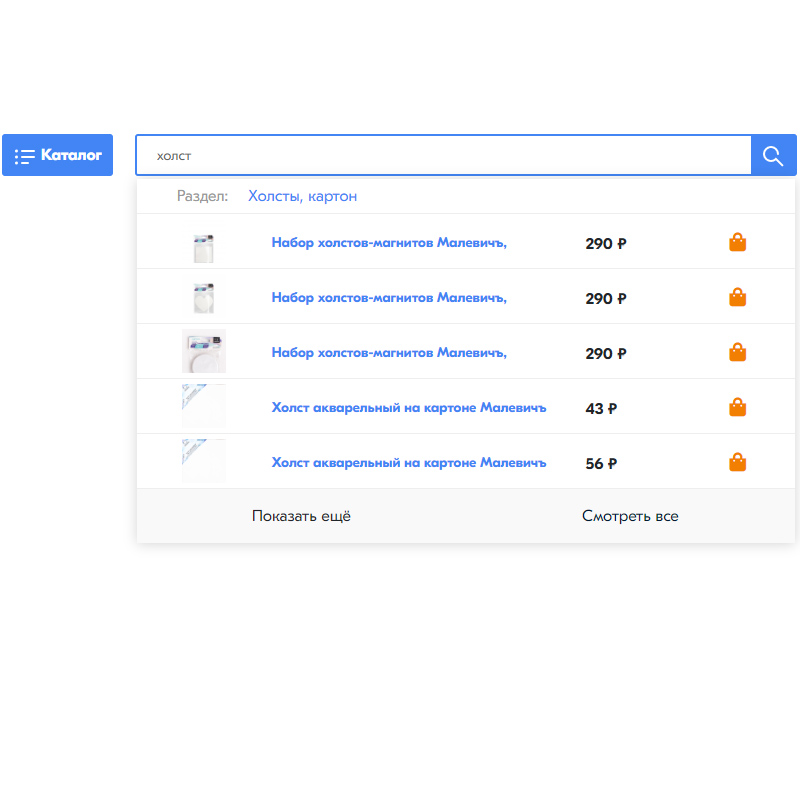This screenshot has width=800, height=800.
Task: Focus the search field containing холст
Action: pyautogui.click(x=443, y=156)
